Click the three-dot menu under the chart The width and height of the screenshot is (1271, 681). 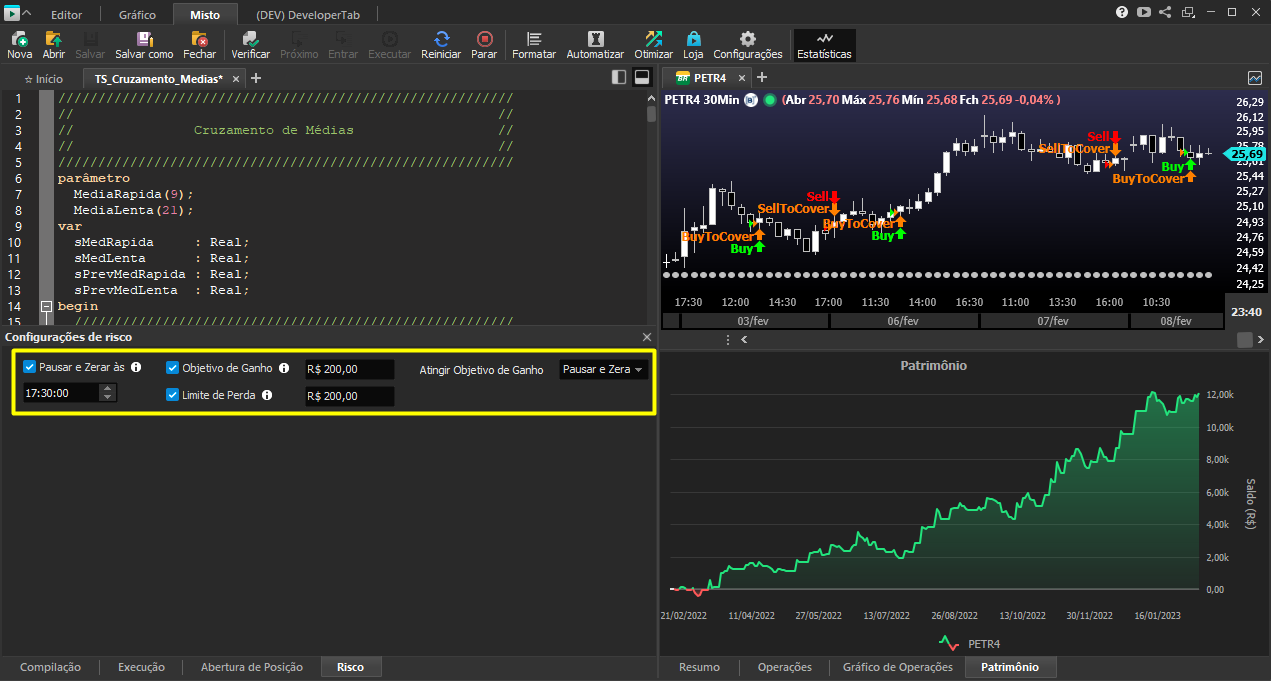[x=728, y=340]
